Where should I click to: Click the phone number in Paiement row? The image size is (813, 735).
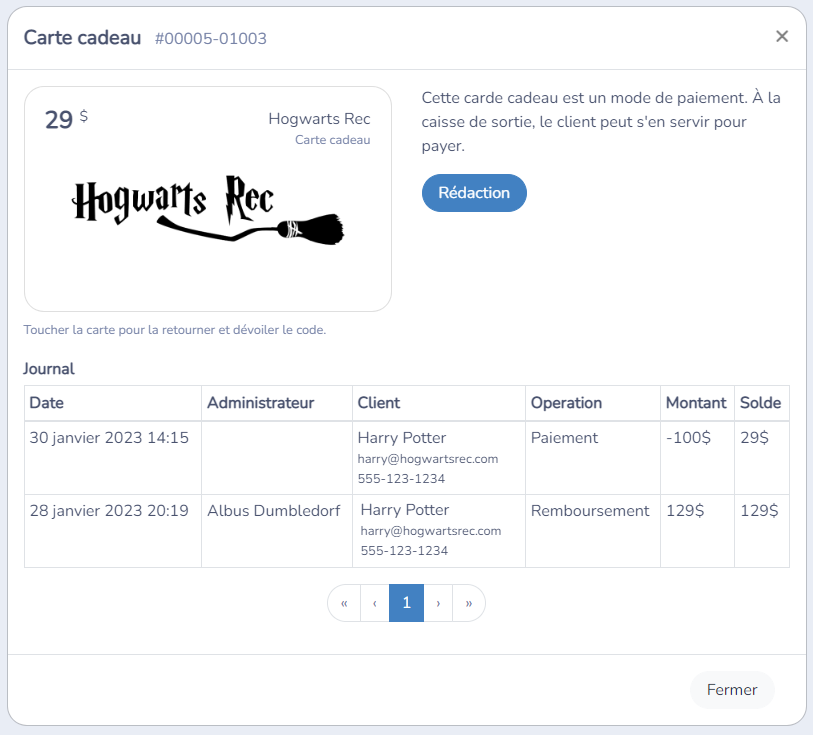tap(401, 478)
